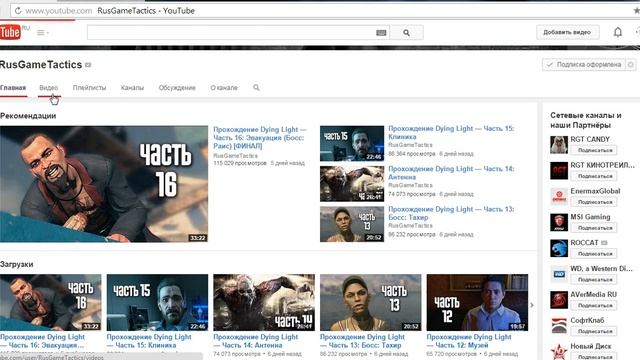Click the on-screen keyboard icon in search
640x360 pixels.
click(381, 33)
